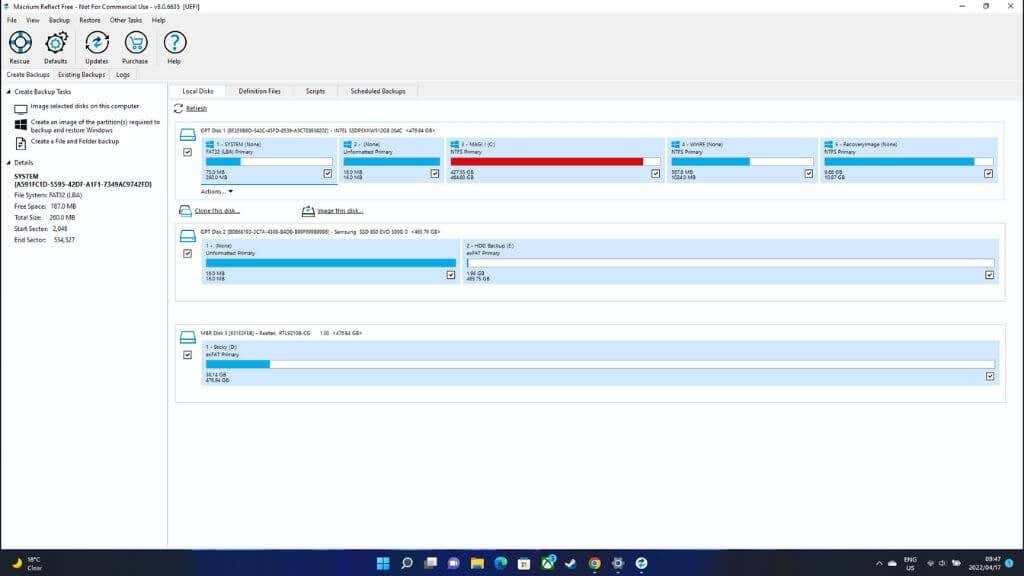This screenshot has height=576, width=1024.
Task: Click Windows flag icon on RecoveryImage partition
Action: 828,144
